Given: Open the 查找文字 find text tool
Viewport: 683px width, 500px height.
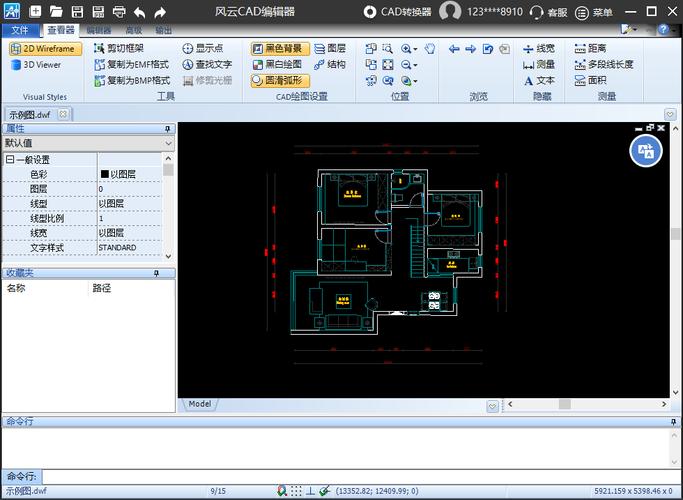Looking at the screenshot, I should pos(207,64).
